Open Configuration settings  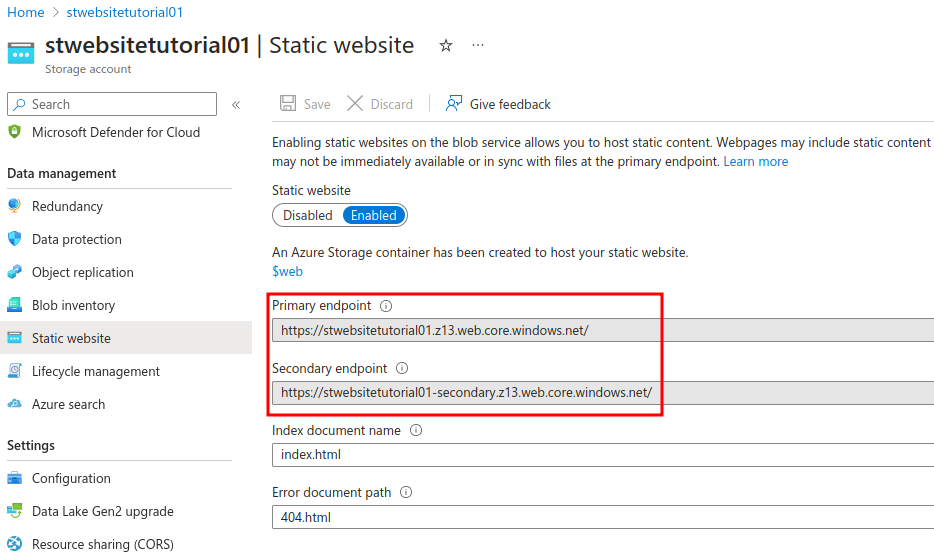click(x=71, y=478)
